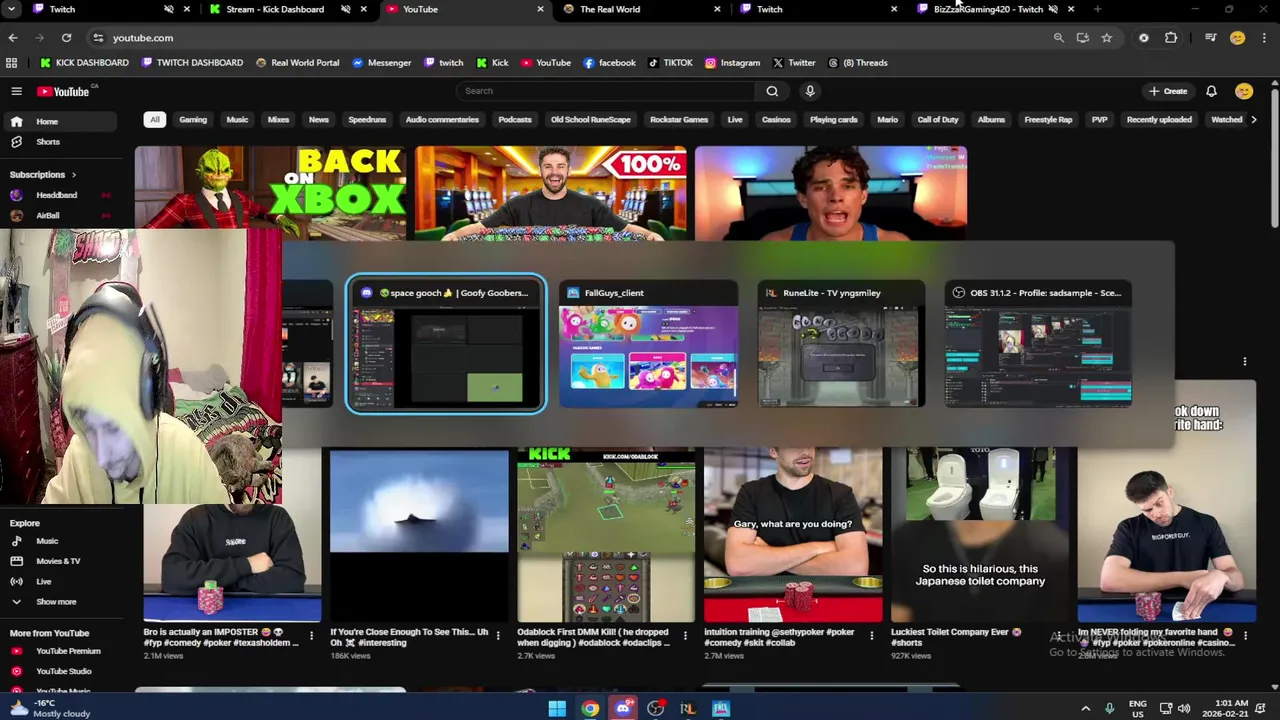Open options for the 'Bro is actually an IMPOSTER' short

coord(311,635)
